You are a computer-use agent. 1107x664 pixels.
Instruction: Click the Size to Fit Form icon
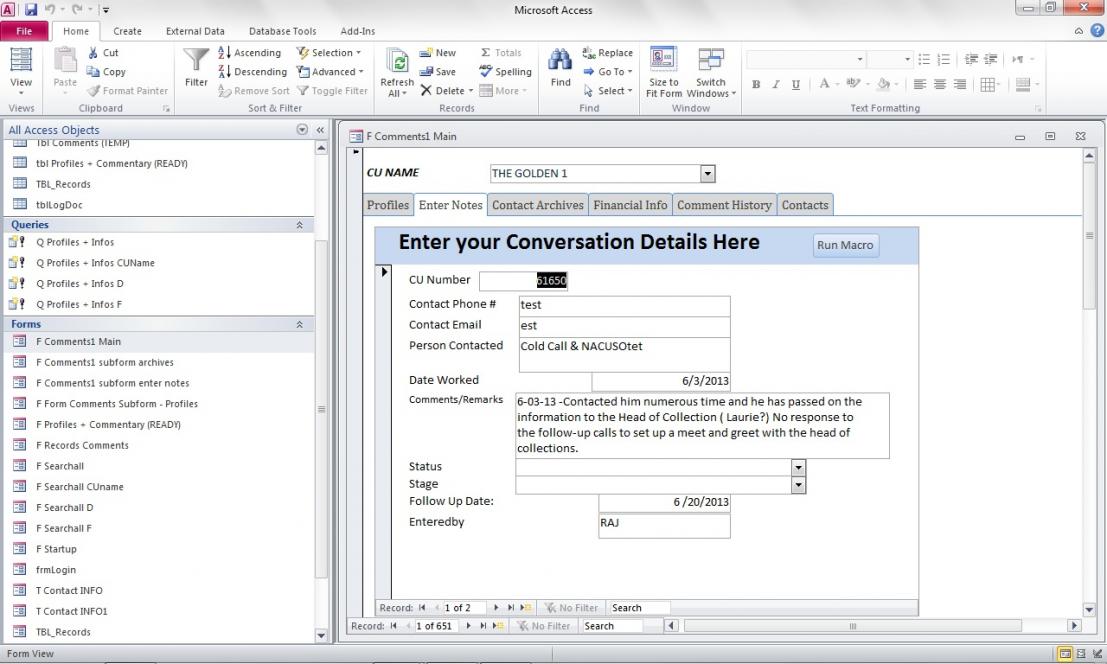pyautogui.click(x=663, y=60)
